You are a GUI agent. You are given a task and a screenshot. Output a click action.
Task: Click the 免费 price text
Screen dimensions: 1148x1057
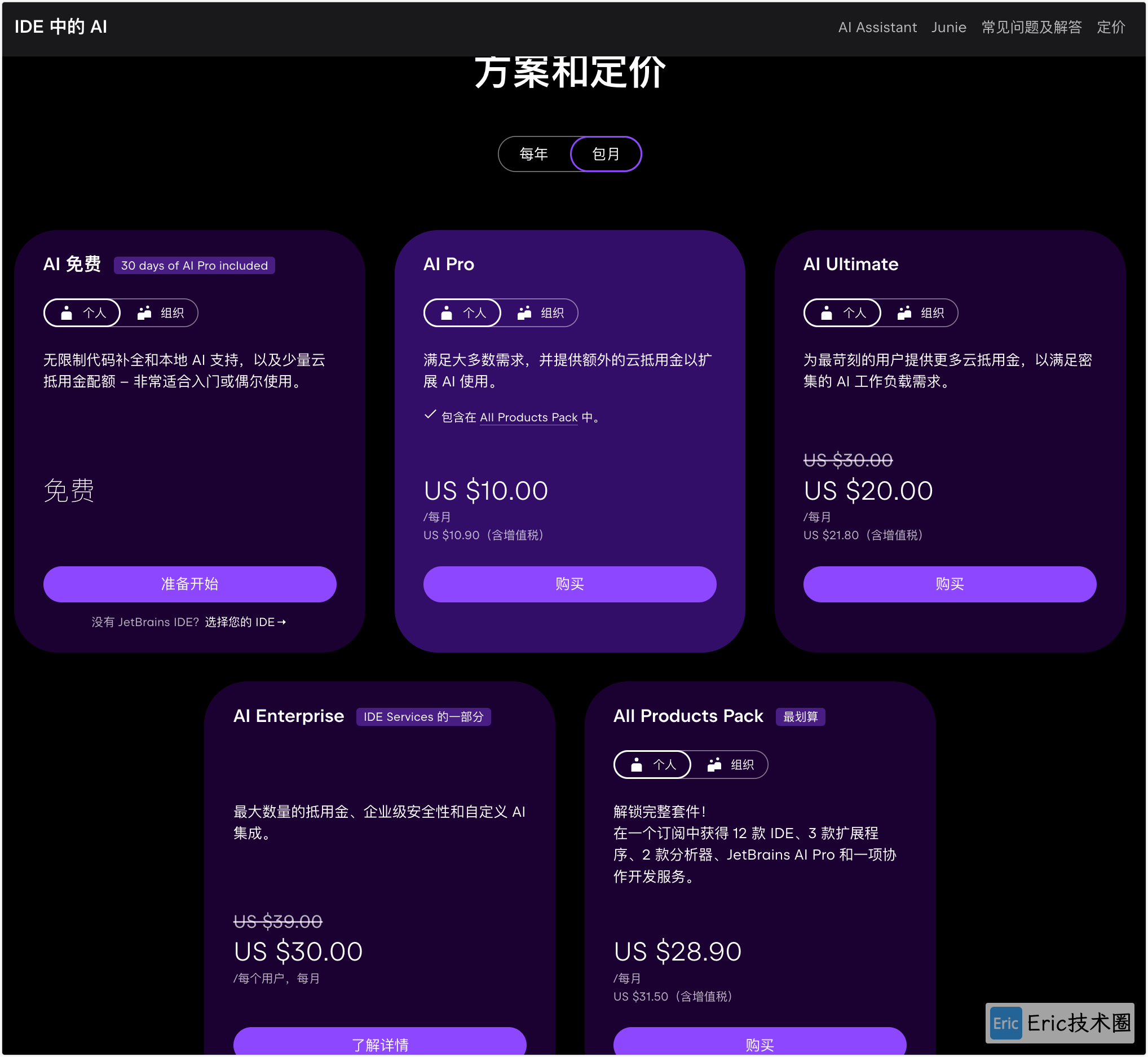click(69, 491)
